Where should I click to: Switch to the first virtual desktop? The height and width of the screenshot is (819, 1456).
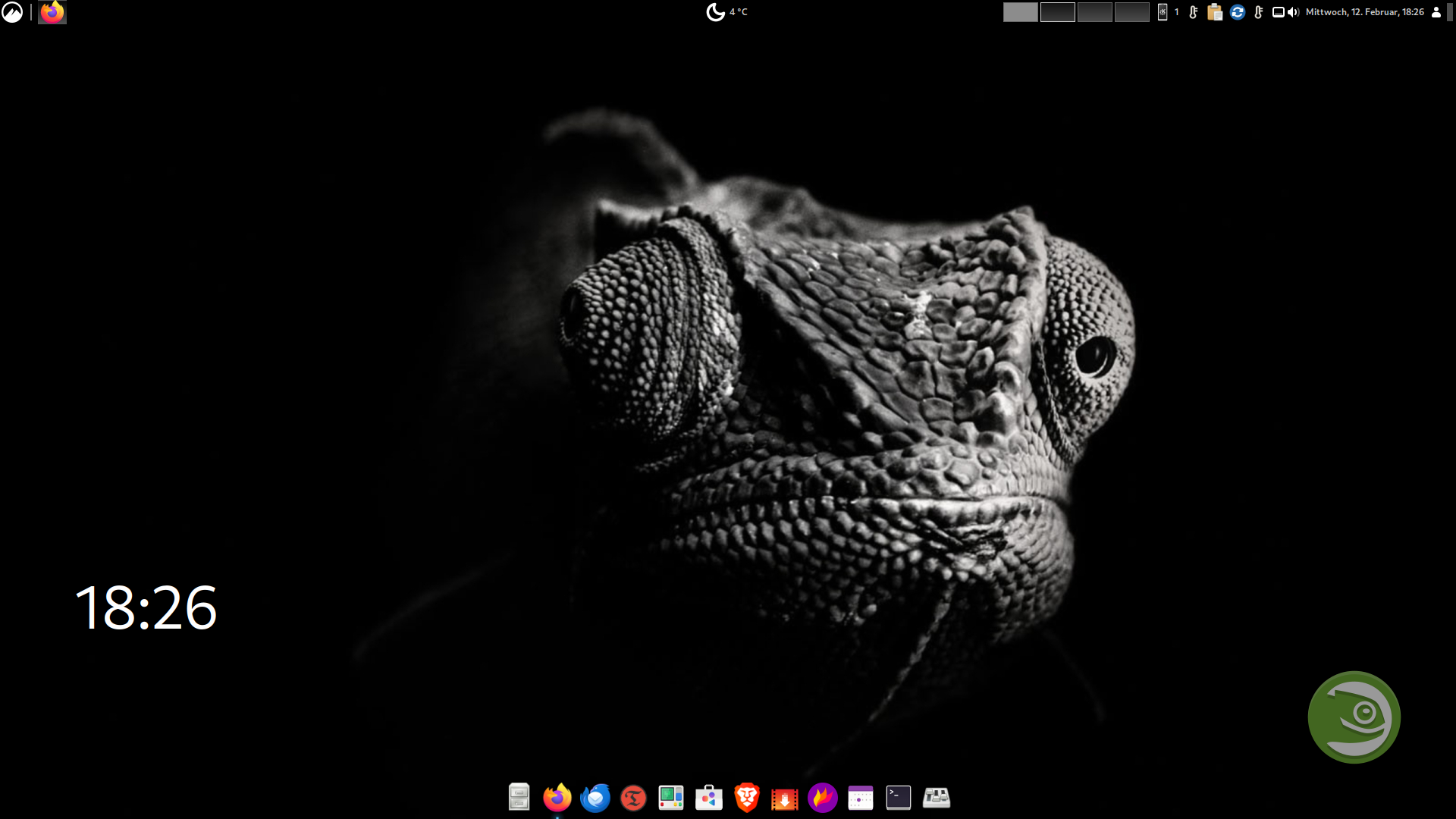pos(1021,12)
